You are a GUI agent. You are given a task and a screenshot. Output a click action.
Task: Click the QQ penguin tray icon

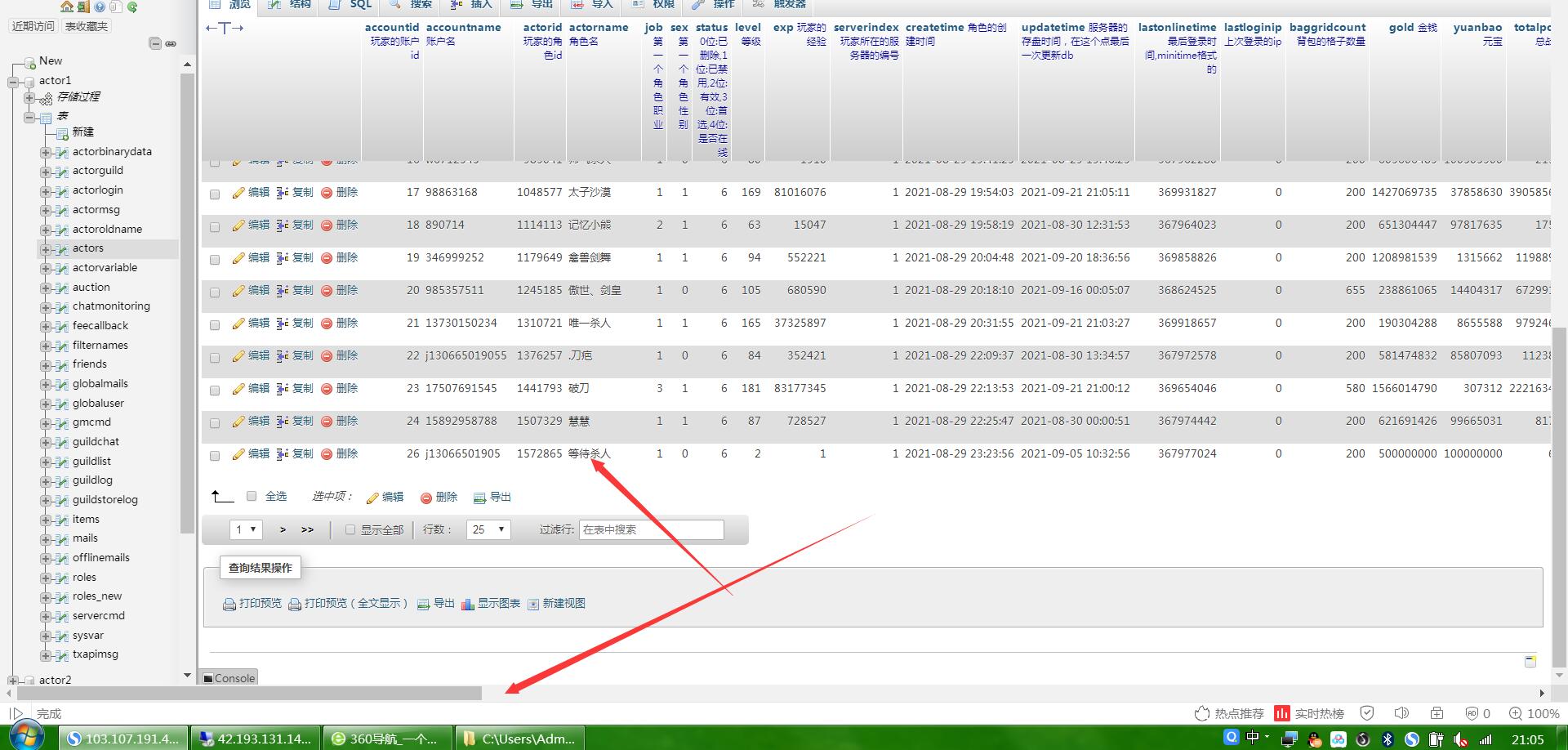click(x=1314, y=739)
